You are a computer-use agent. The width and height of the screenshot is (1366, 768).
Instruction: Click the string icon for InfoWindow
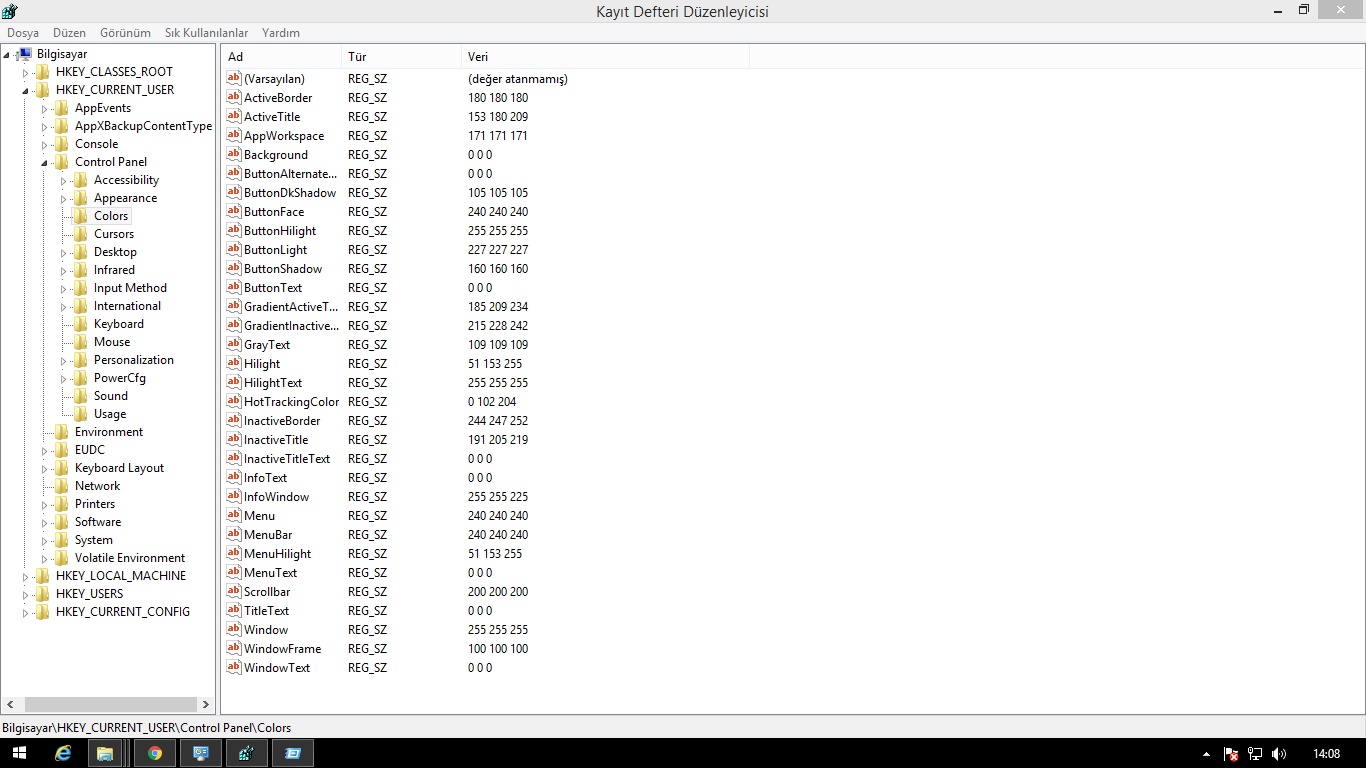point(234,497)
